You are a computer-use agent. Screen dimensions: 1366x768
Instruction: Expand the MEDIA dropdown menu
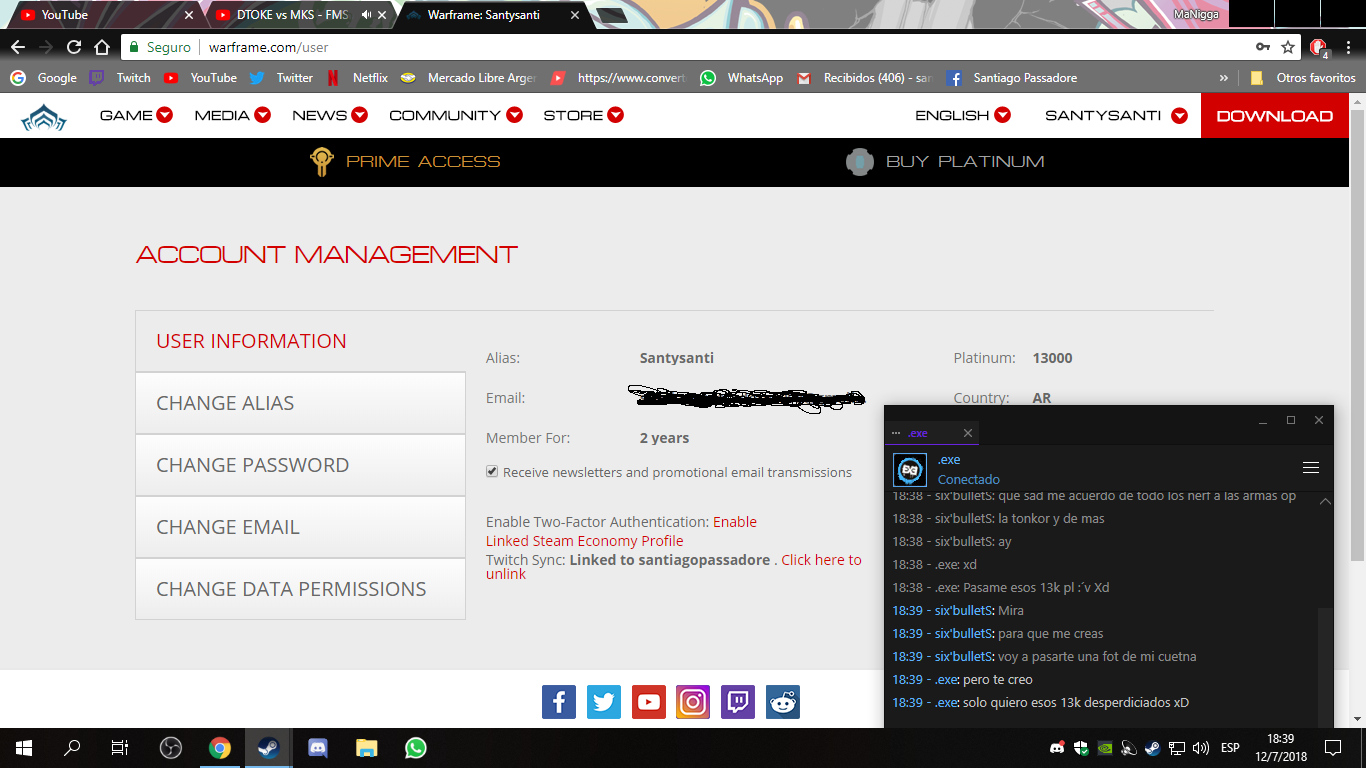point(233,115)
